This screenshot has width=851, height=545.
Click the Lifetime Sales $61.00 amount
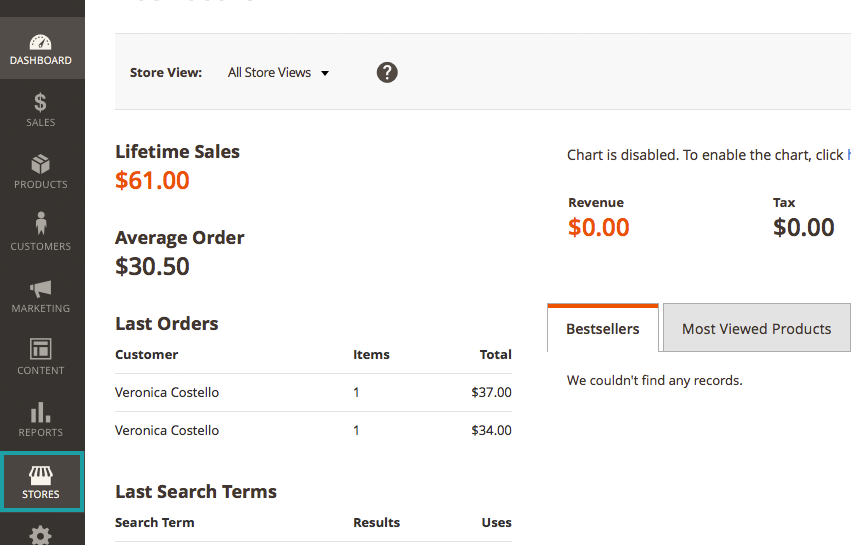[x=152, y=181]
